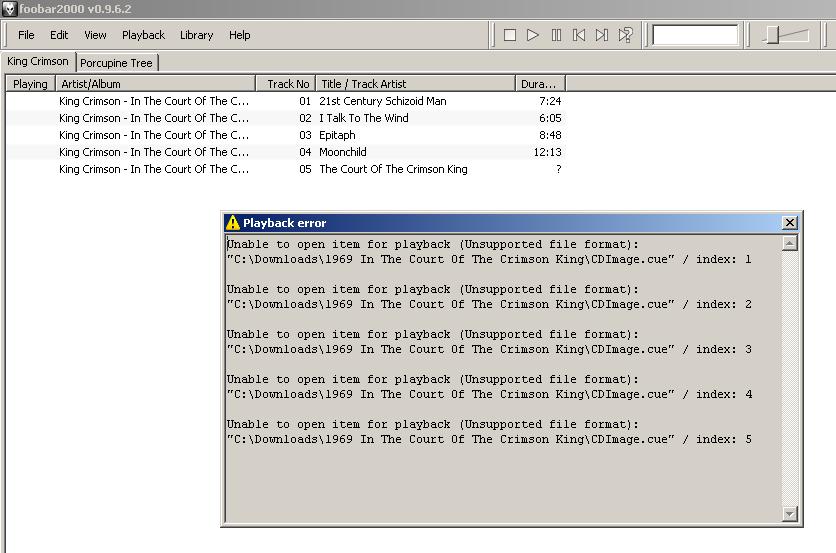The width and height of the screenshot is (836, 553).
Task: Click the warning icon in the Playback error dialog
Action: [x=232, y=222]
